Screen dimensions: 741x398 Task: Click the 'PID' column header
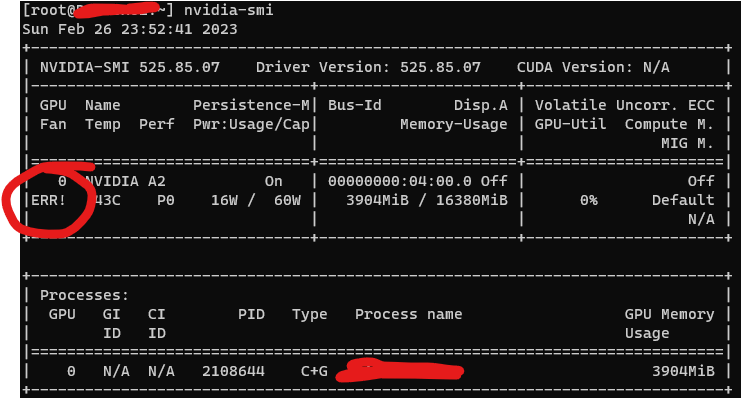(x=251, y=314)
